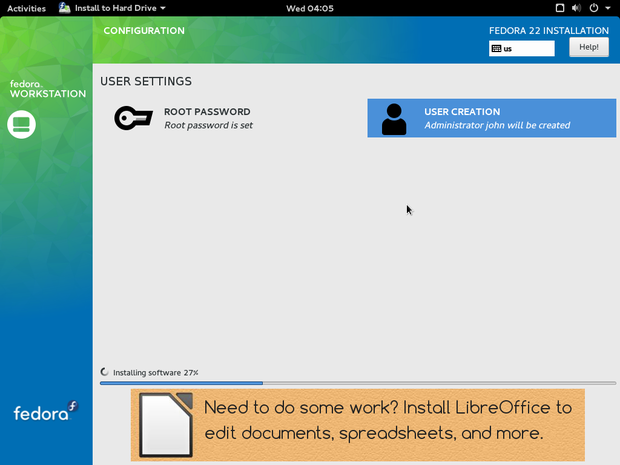Click the Fedora logo at sidebar bottom

(x=45, y=411)
